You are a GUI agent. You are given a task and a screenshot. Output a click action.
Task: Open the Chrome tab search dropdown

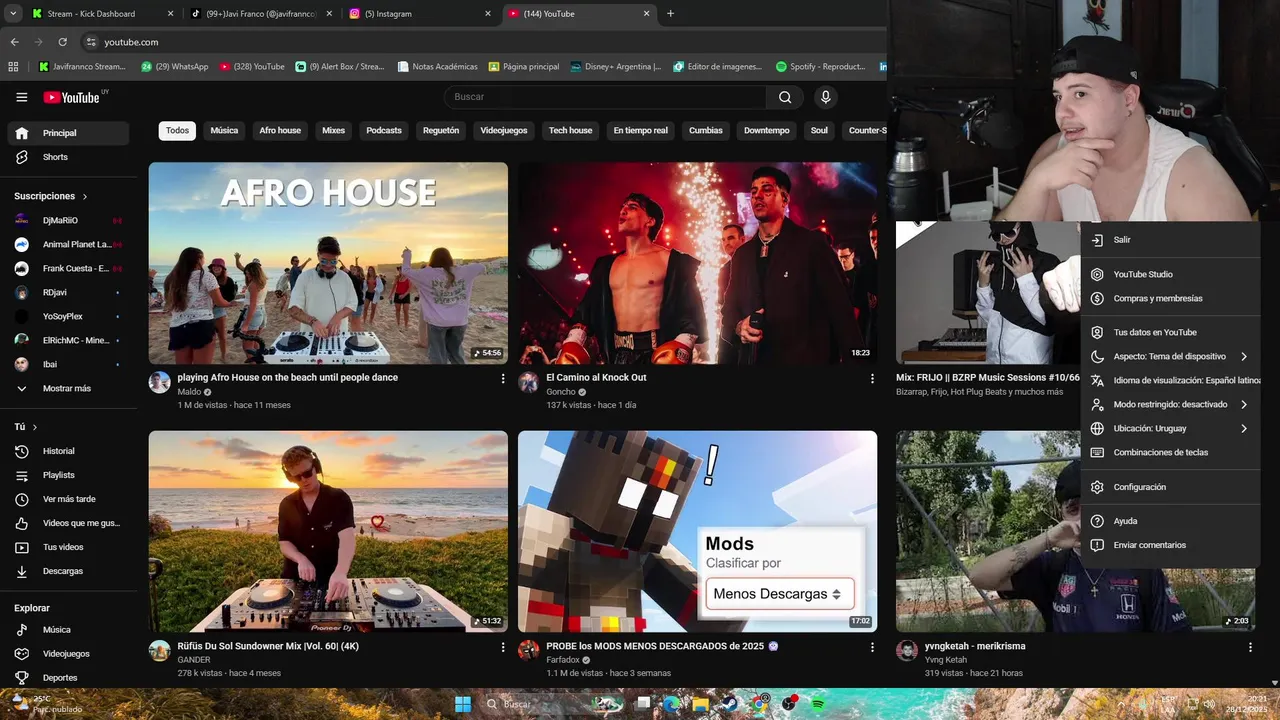click(13, 14)
